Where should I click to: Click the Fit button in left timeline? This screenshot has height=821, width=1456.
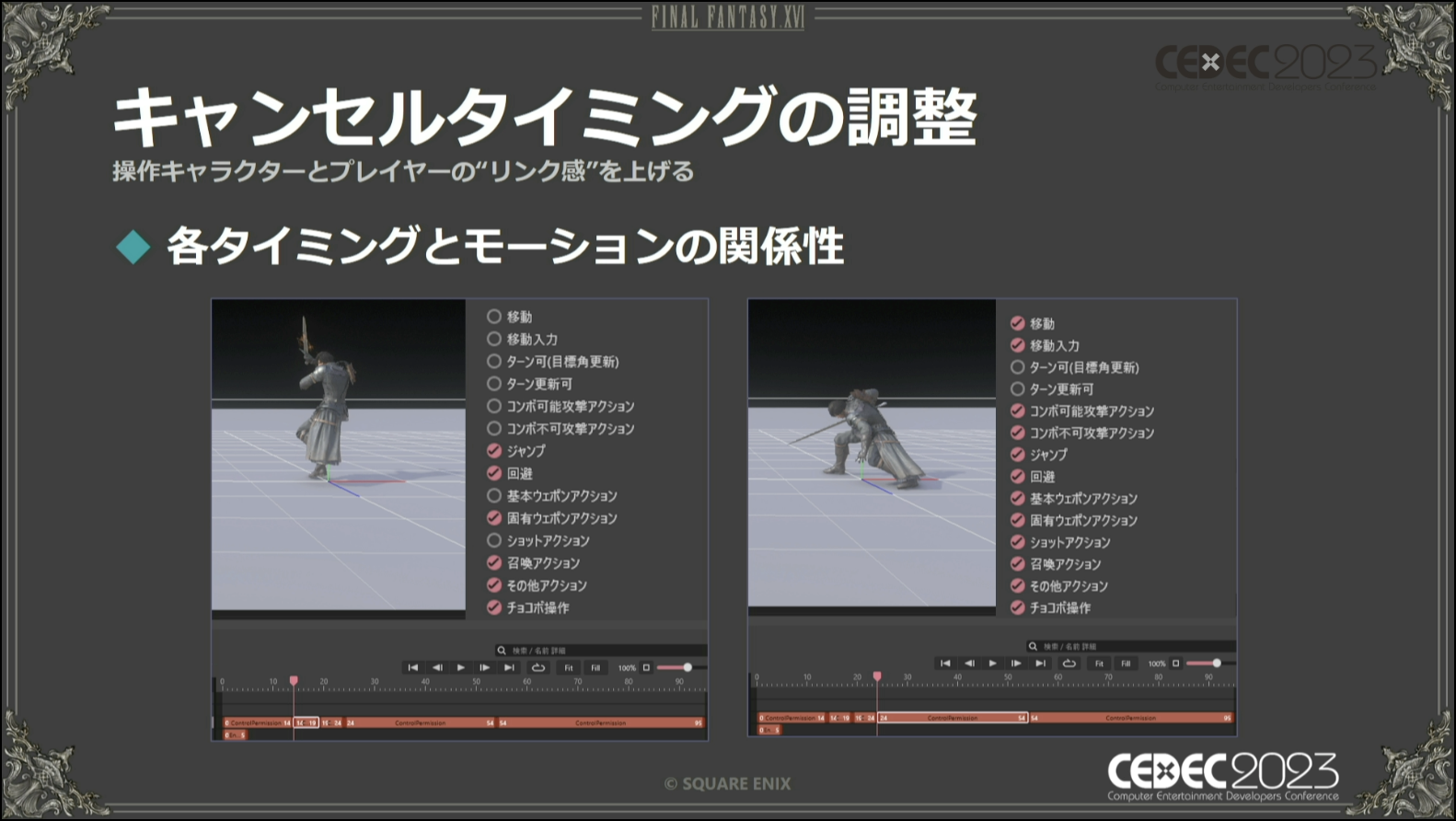[569, 667]
